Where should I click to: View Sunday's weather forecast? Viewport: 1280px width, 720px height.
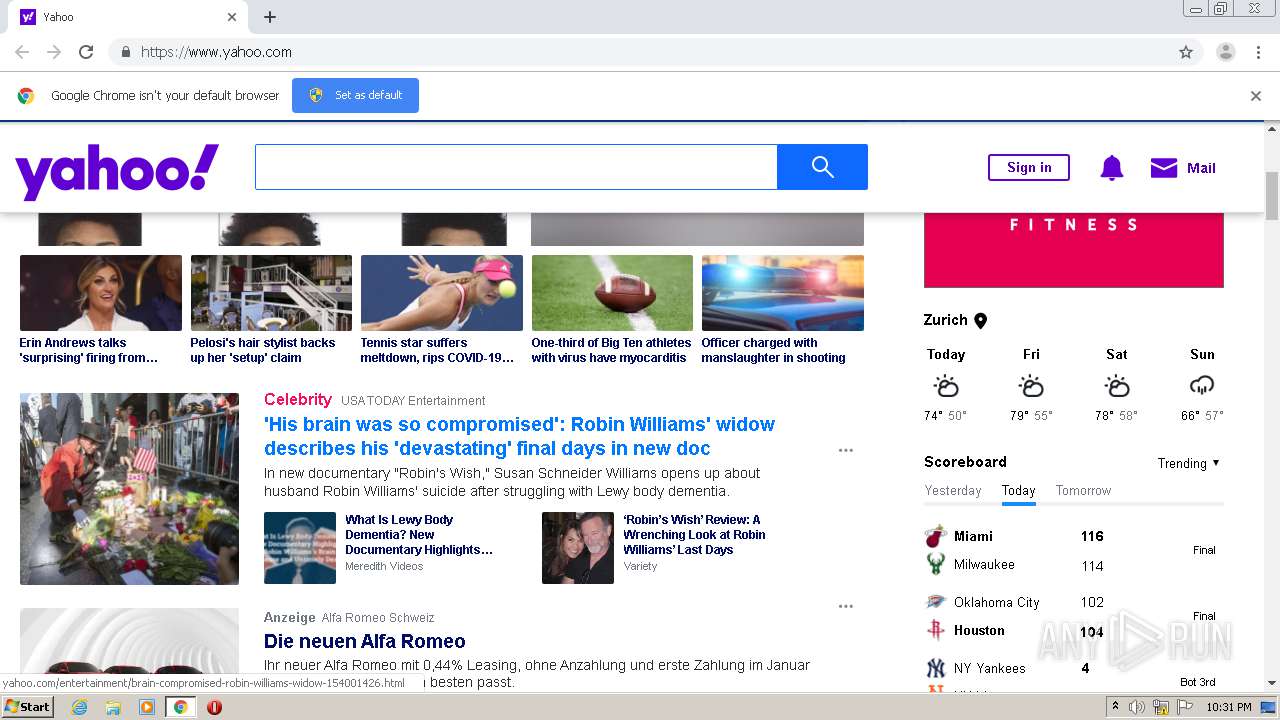click(1202, 384)
